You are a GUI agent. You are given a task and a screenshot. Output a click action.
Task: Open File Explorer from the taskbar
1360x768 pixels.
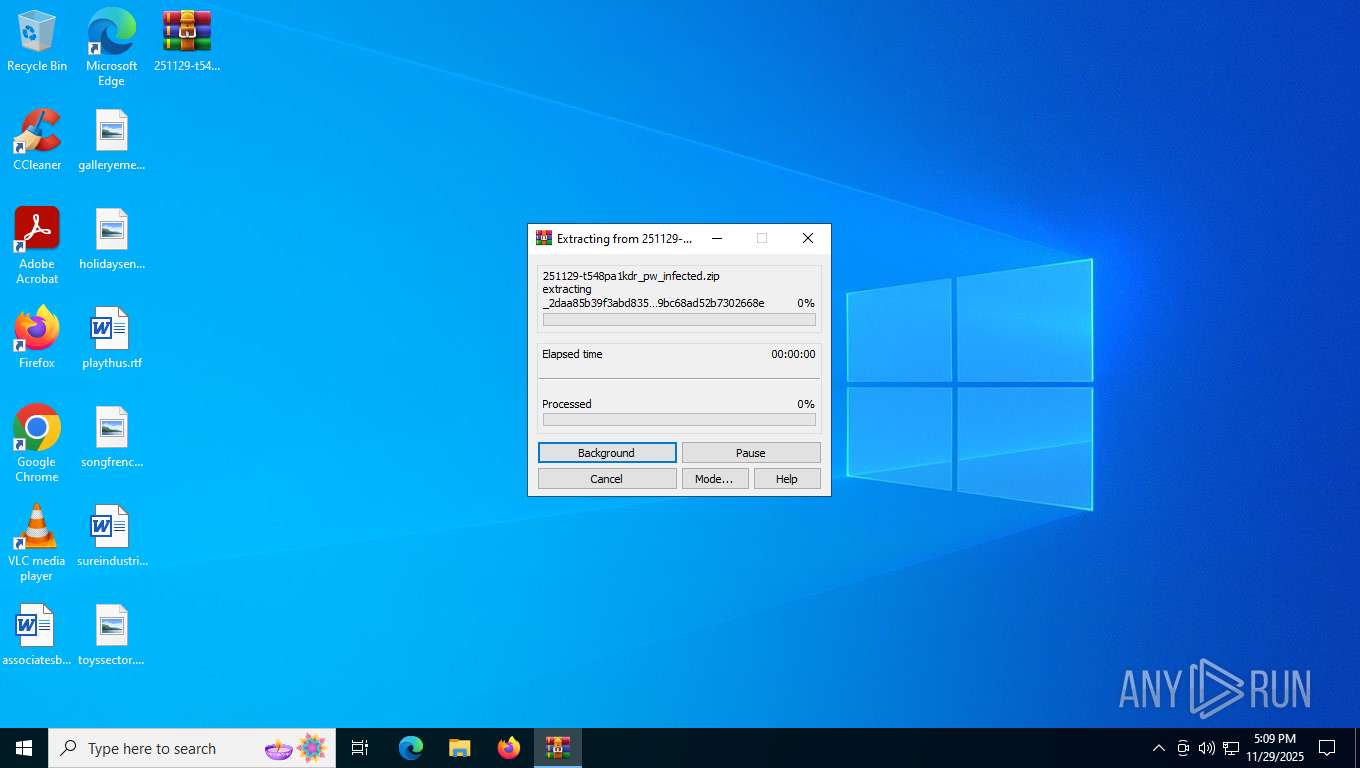[x=459, y=748]
